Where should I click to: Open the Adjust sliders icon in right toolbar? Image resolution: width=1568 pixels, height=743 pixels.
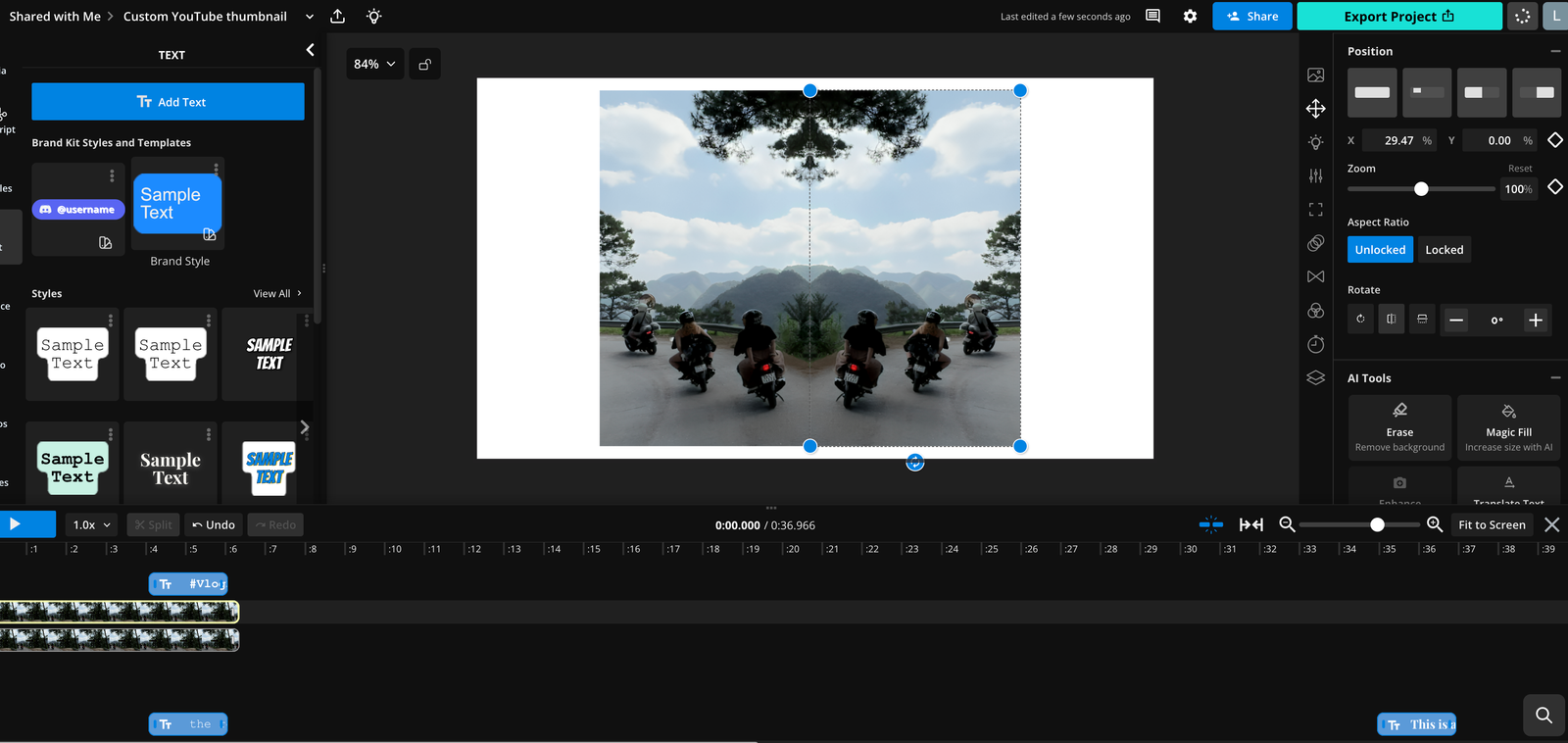tap(1315, 175)
